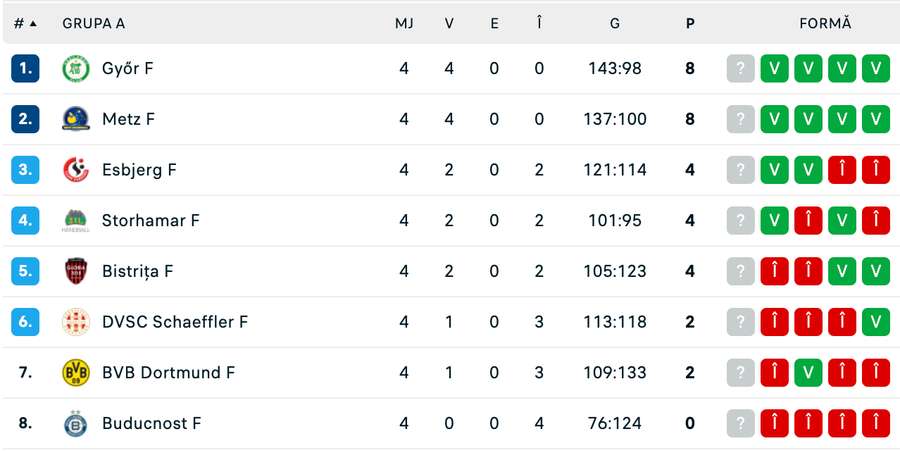Click the Buducnost F team crest
The height and width of the screenshot is (451, 900).
point(76,424)
